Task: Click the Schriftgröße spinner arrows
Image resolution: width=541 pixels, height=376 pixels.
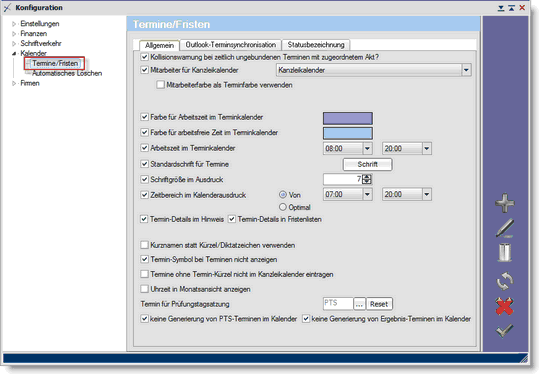Action: point(367,179)
